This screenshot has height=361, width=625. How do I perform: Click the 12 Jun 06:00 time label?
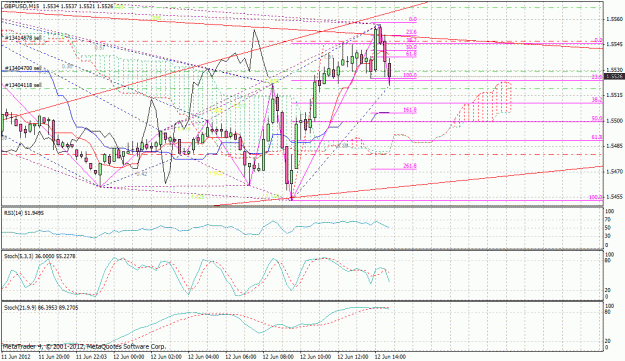point(240,357)
